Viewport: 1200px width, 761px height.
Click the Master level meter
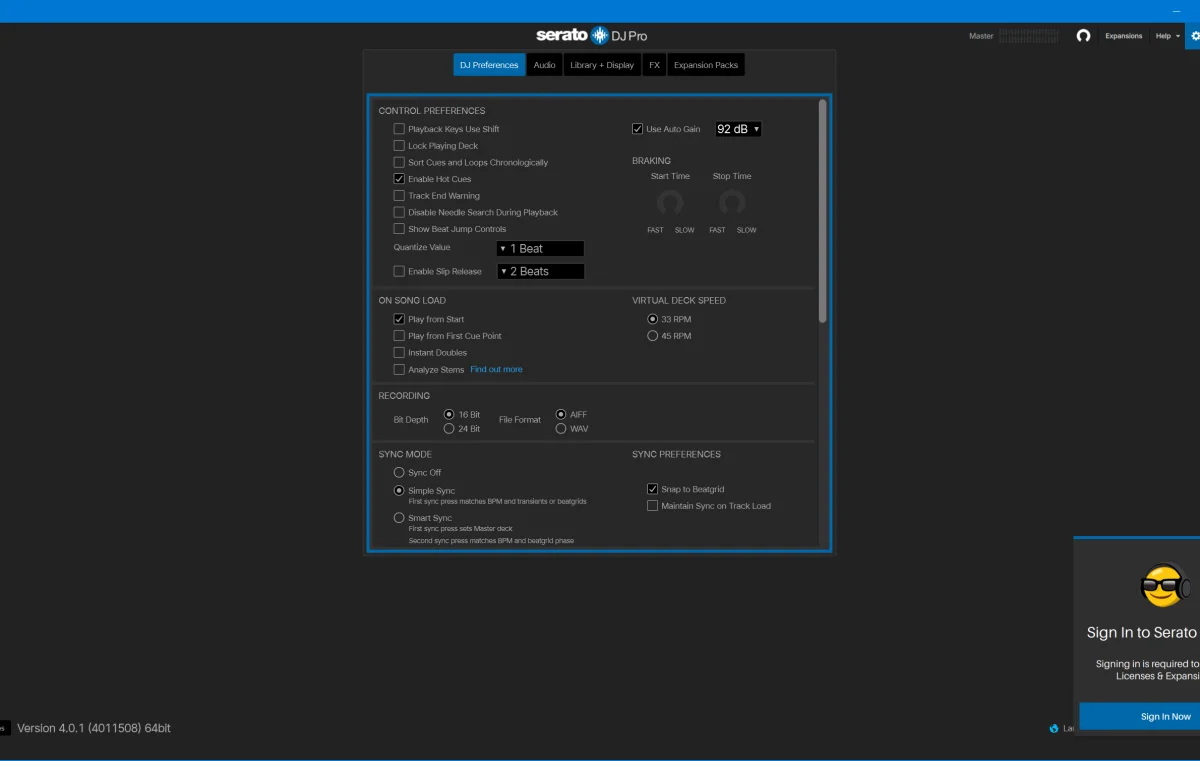pos(1028,36)
